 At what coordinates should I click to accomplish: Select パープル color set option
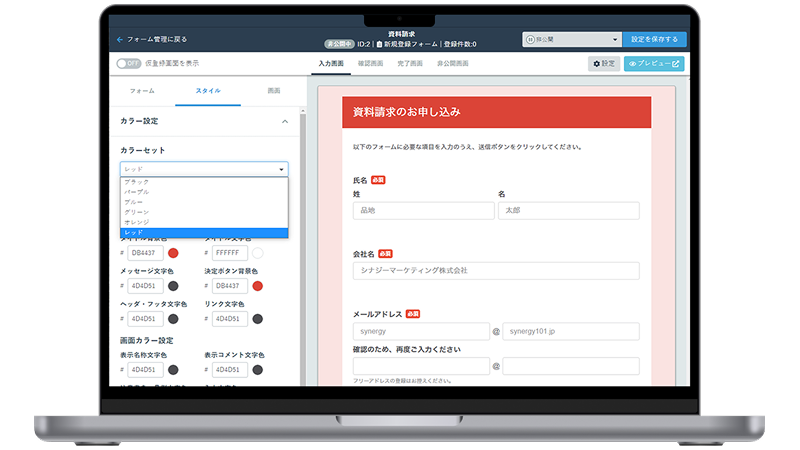204,192
